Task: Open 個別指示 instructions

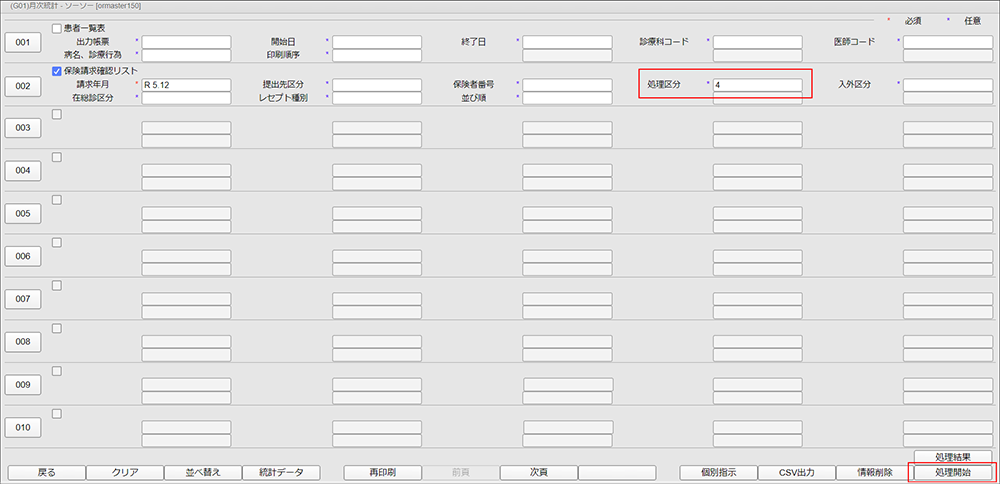Action: pyautogui.click(x=718, y=472)
